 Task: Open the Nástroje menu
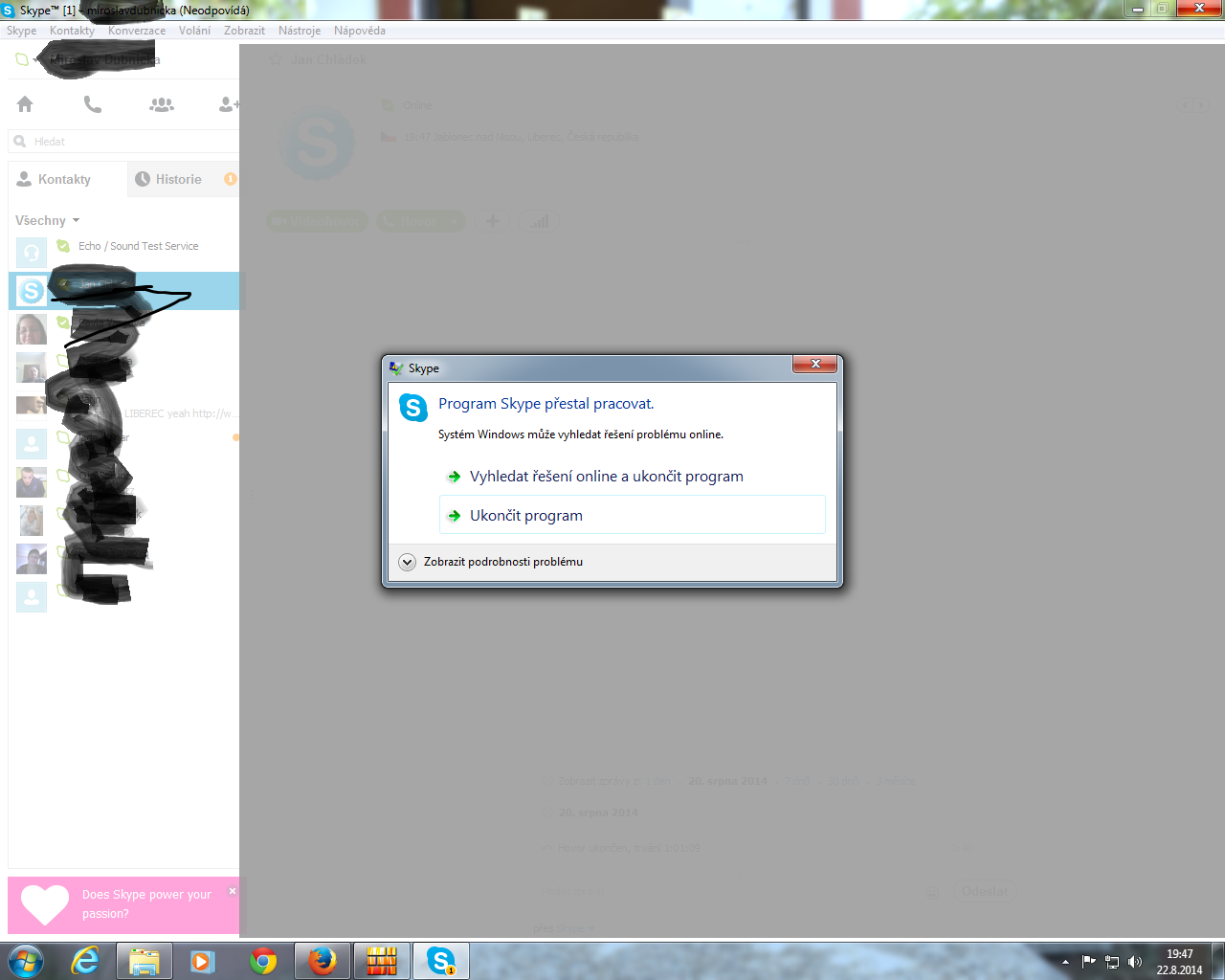coord(300,31)
